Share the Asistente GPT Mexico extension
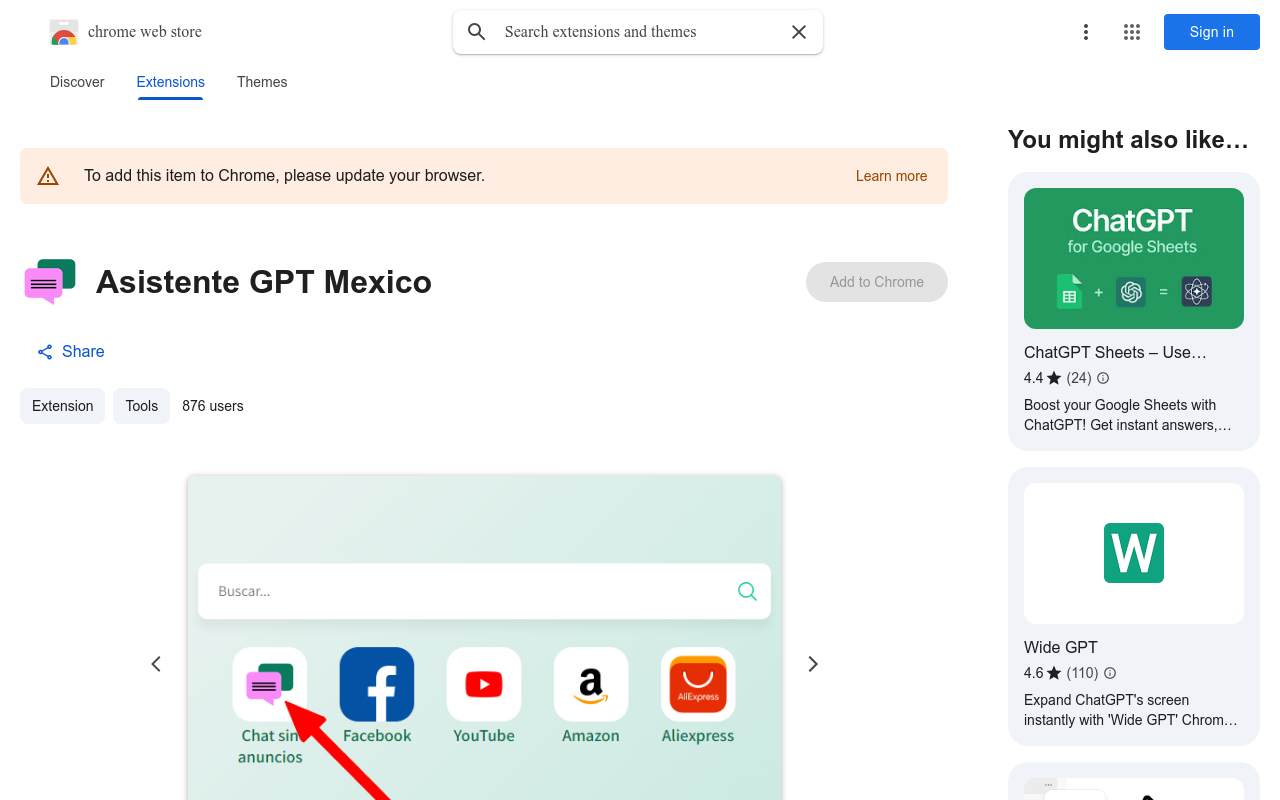Viewport: 1280px width, 800px height. tap(70, 351)
